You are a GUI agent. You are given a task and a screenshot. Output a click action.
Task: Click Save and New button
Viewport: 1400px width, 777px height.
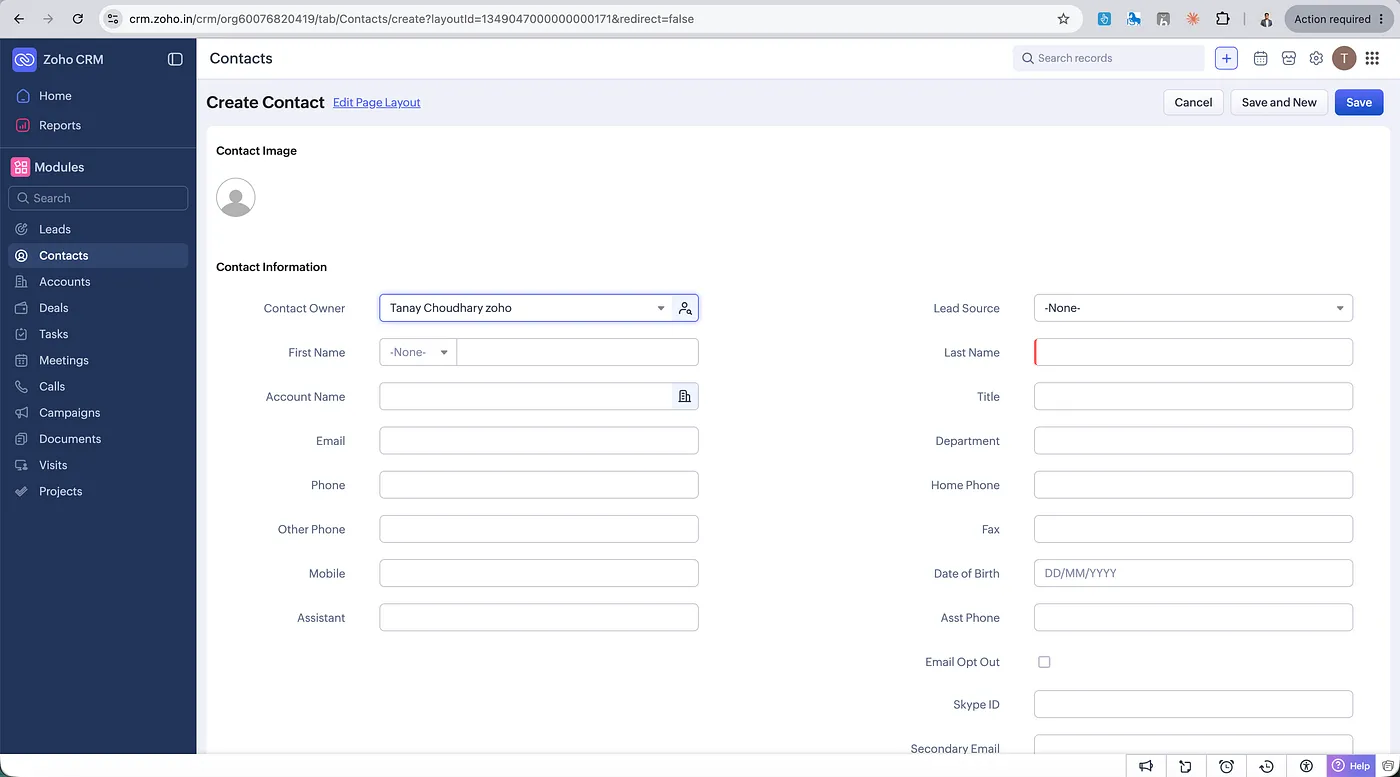point(1279,102)
